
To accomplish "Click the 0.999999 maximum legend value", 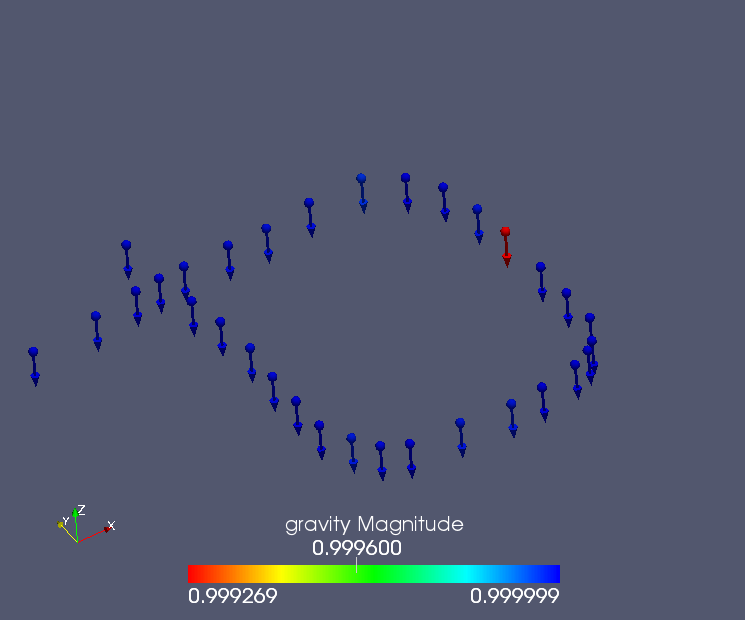I will point(515,596).
